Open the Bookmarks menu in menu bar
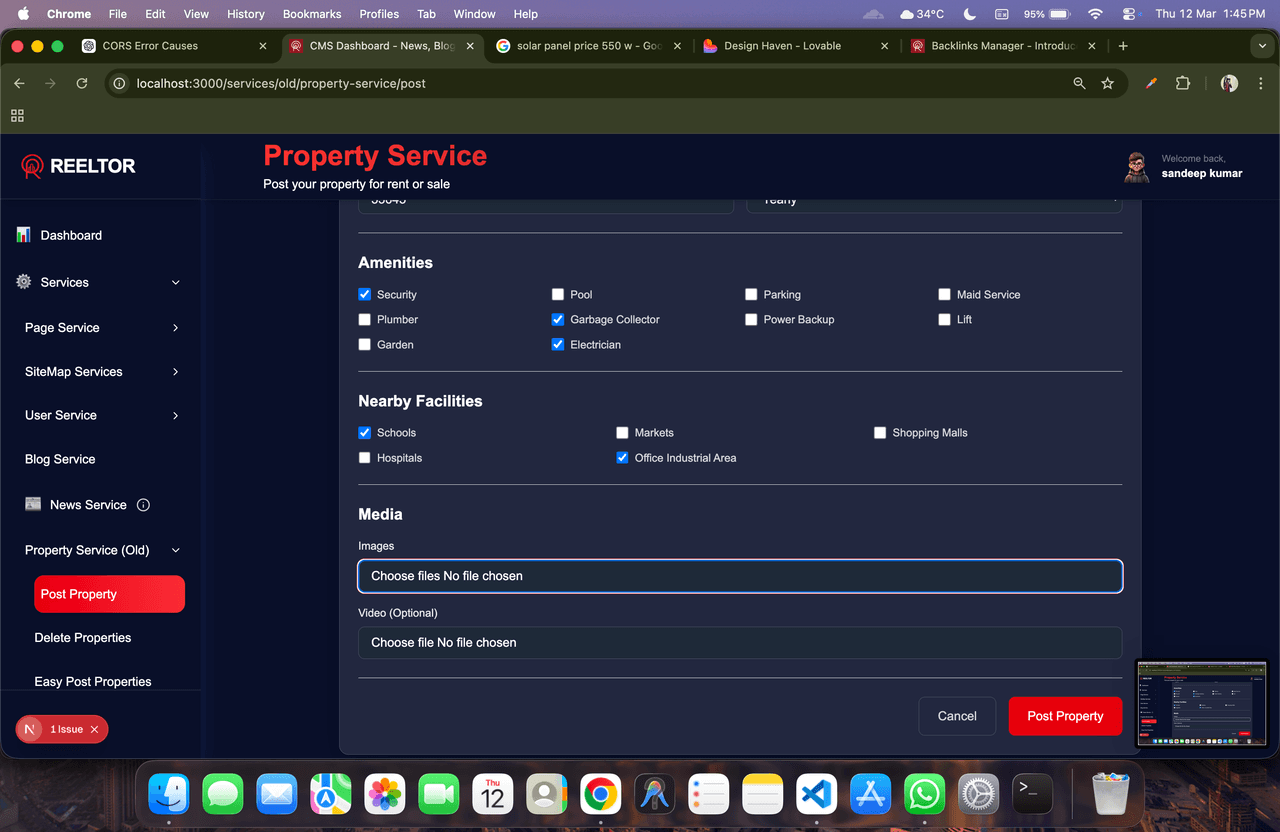This screenshot has width=1280, height=832. click(311, 14)
